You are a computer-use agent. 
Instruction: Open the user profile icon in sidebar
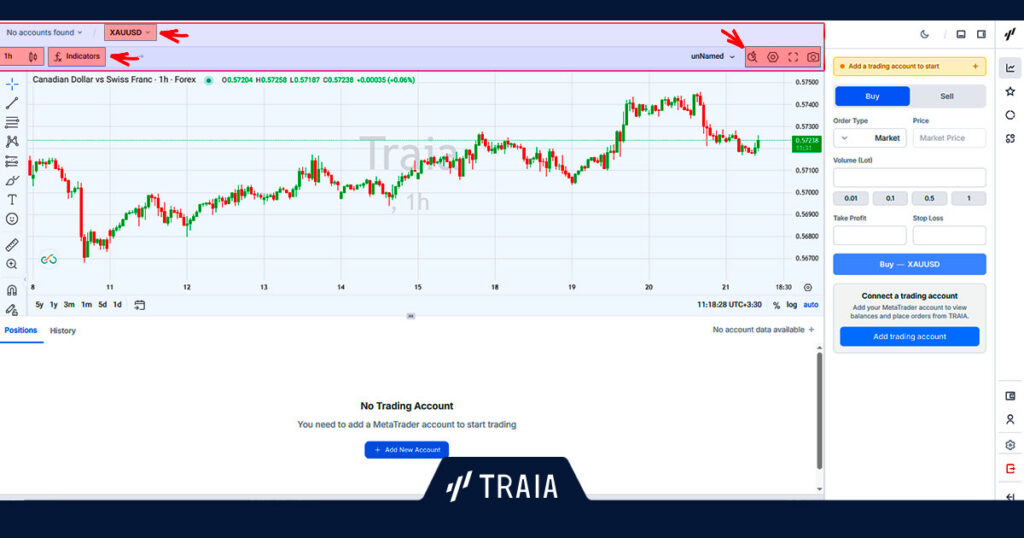(1010, 419)
